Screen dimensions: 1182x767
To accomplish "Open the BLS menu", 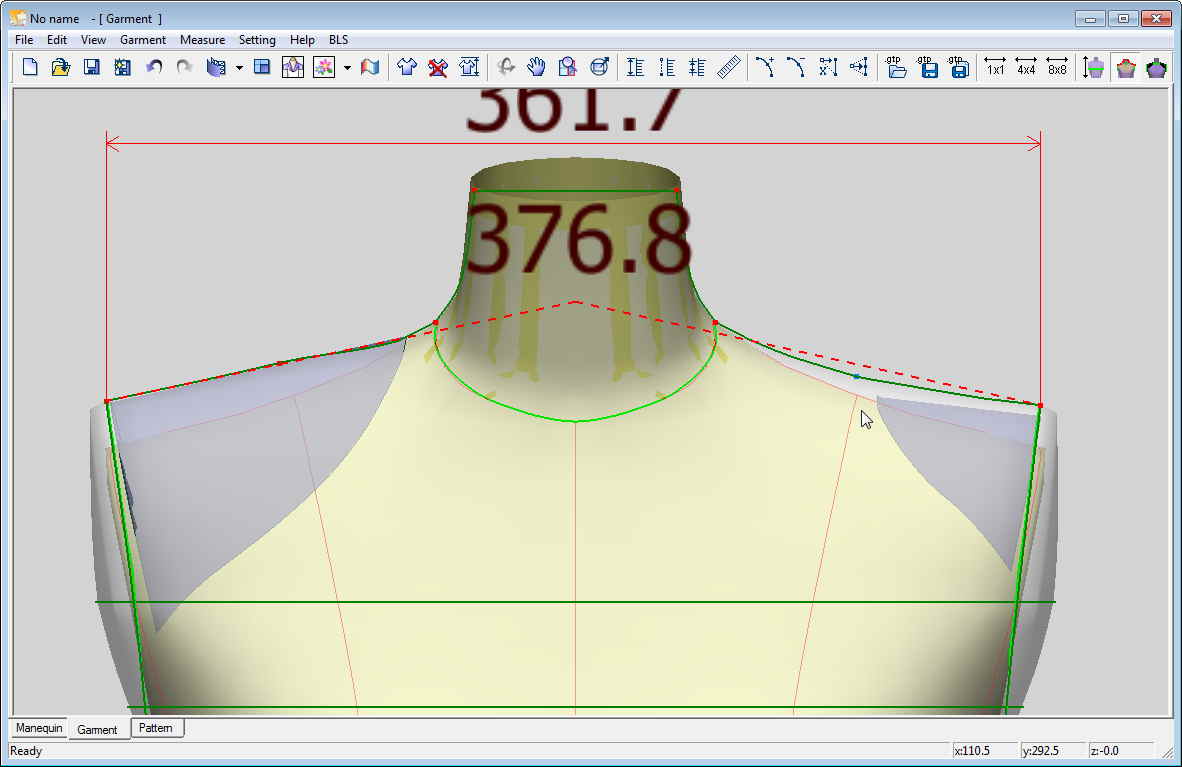I will 338,40.
